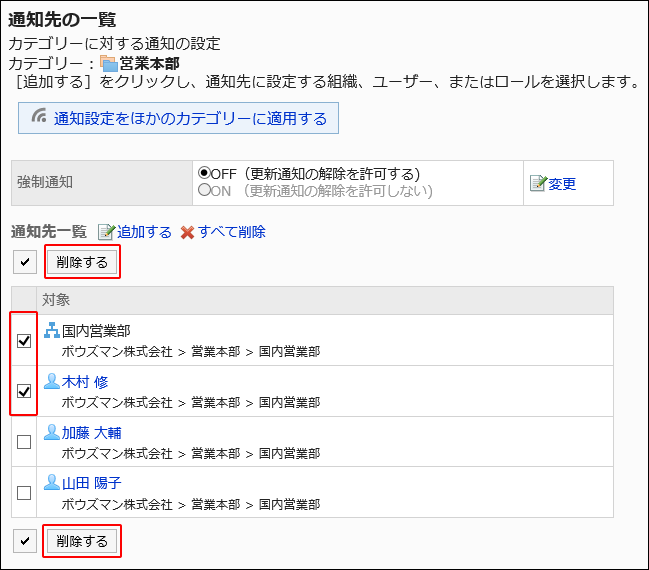The image size is (649, 570).
Task: Uncheck the 国内営業部 checkbox
Action: (x=24, y=341)
